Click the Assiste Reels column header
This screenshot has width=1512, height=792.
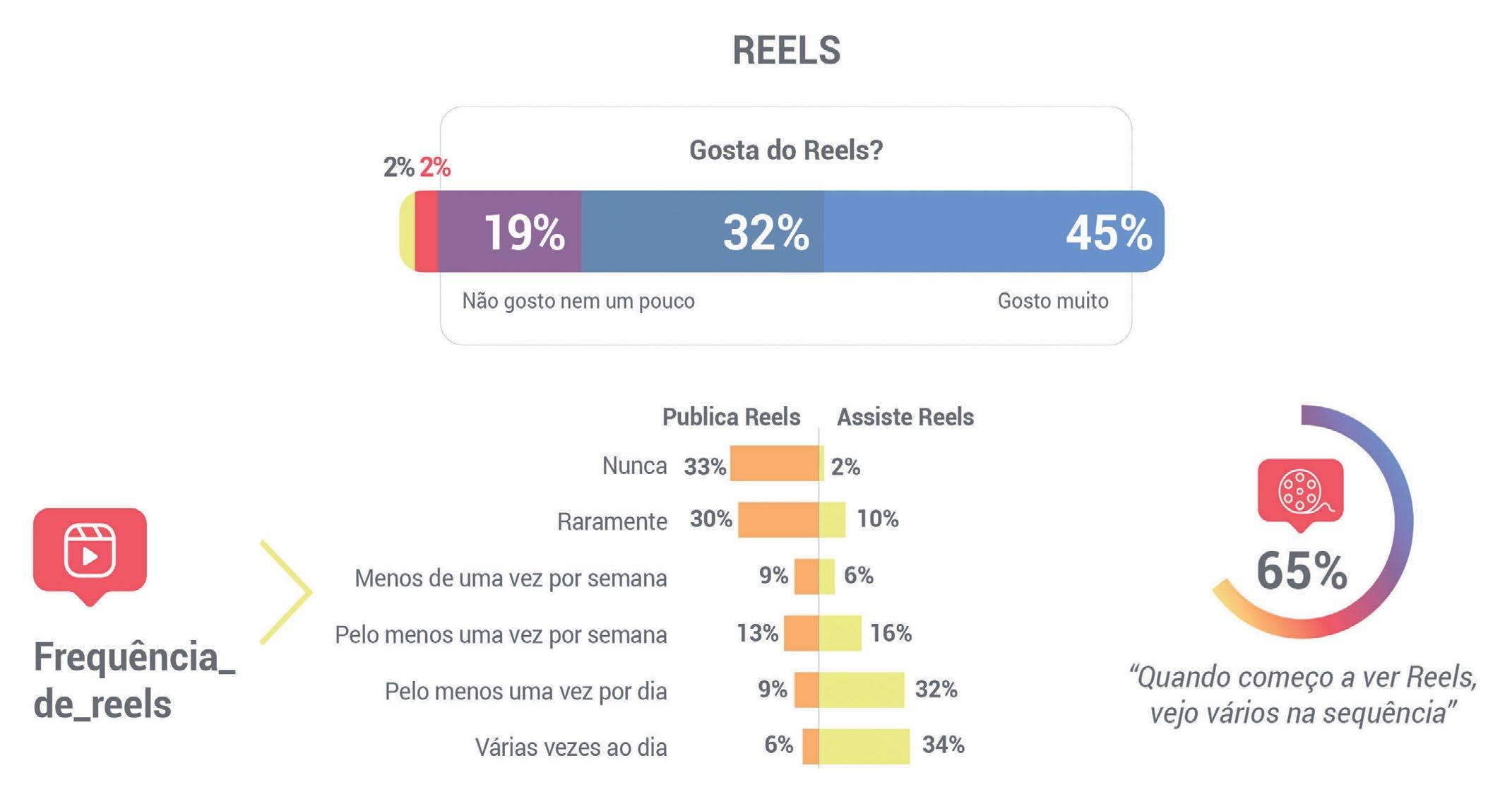905,417
